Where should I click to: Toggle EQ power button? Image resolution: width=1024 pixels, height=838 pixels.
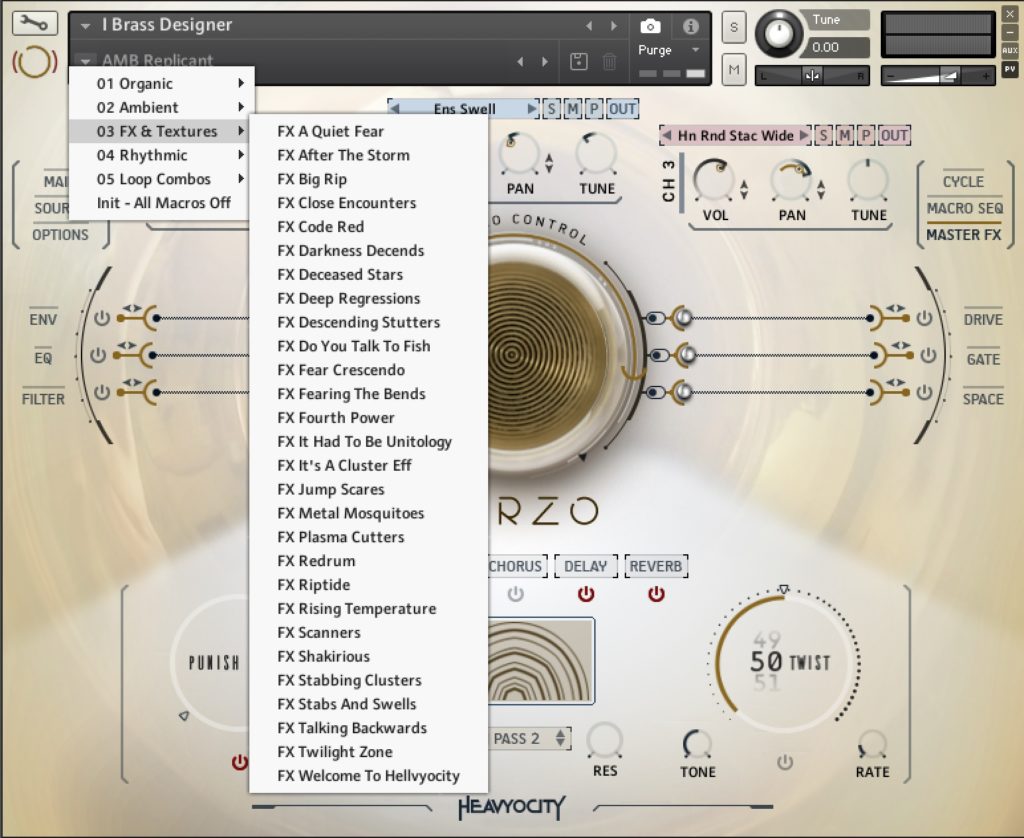tap(98, 355)
